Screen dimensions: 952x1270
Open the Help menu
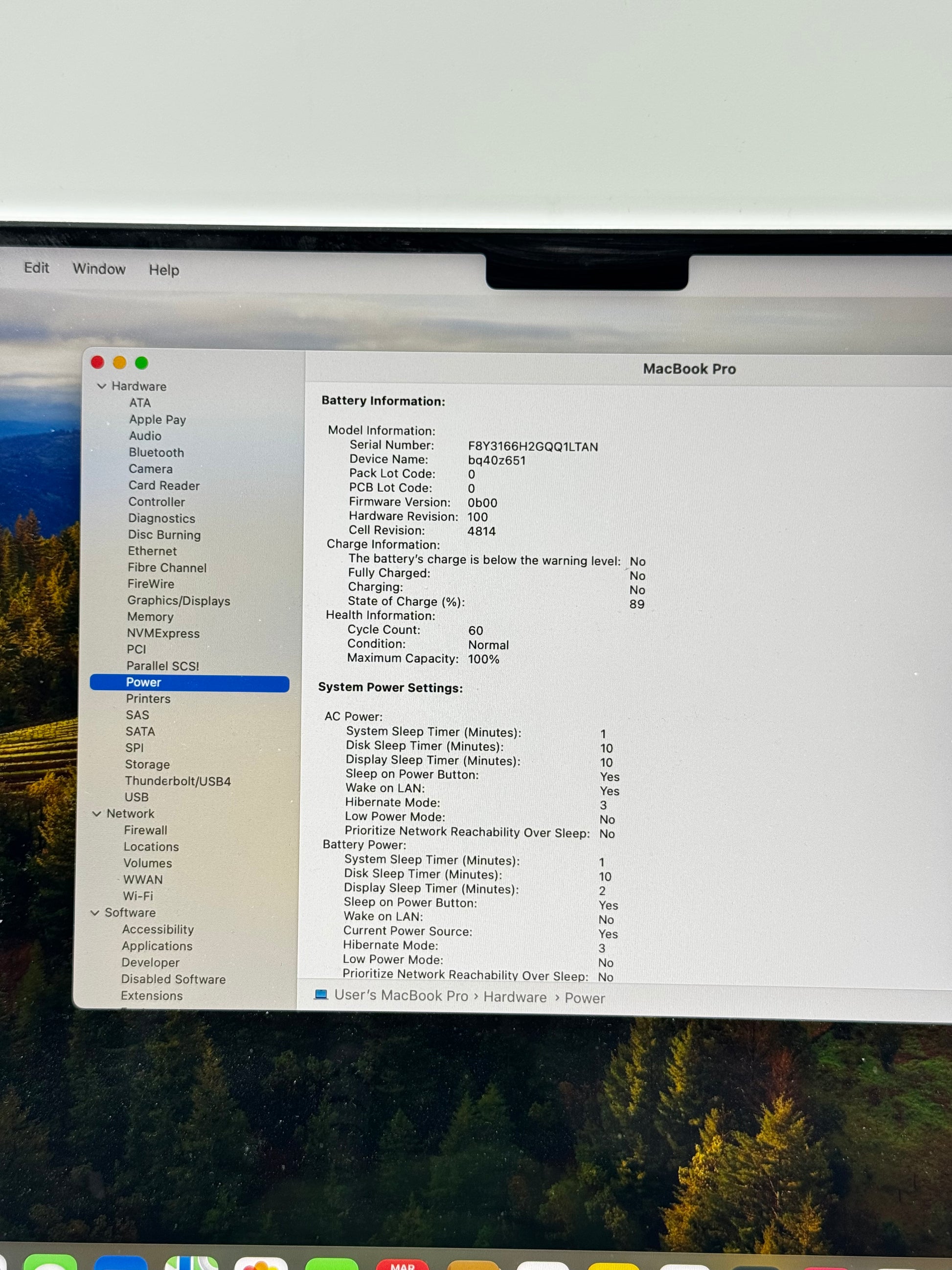(164, 270)
